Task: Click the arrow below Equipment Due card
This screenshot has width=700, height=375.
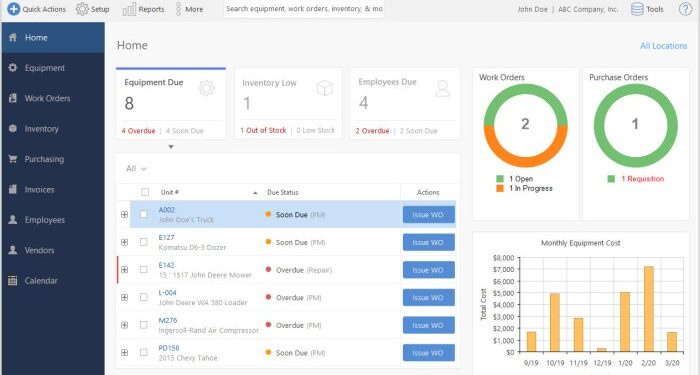Action: point(171,147)
